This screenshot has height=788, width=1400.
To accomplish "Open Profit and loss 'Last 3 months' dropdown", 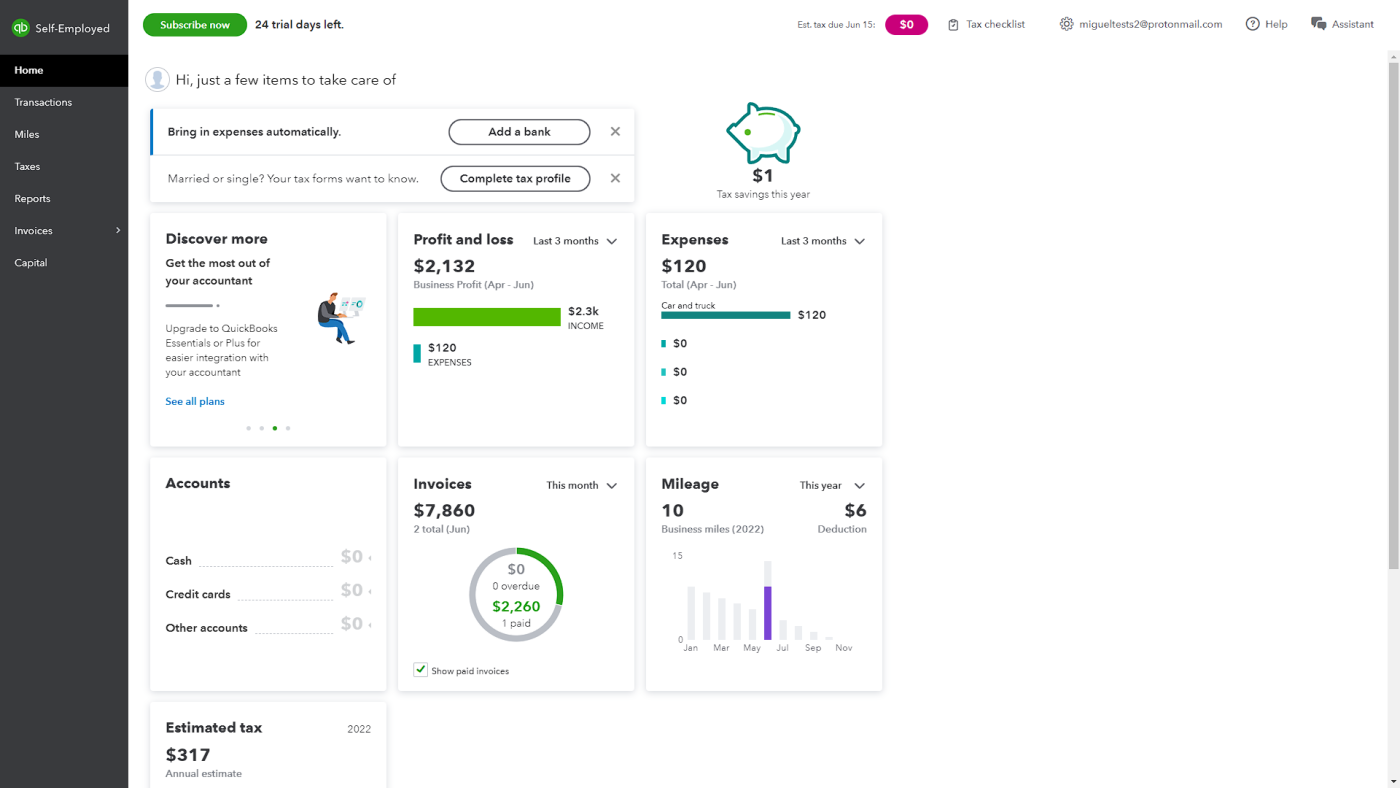I will (575, 241).
